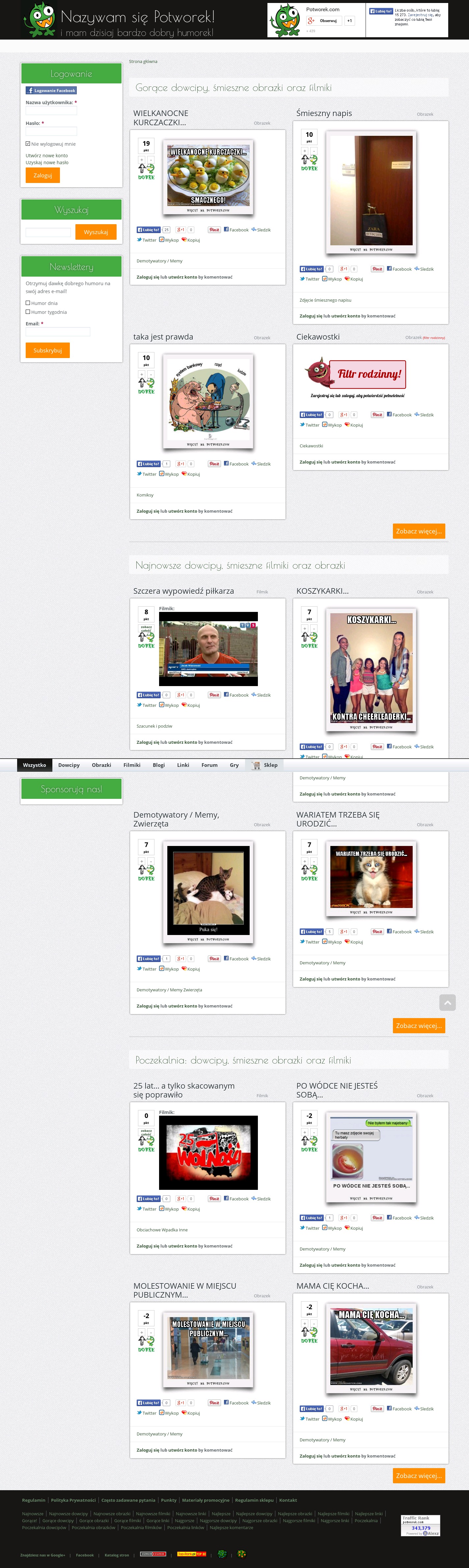Upvote WIELKANOCNE KURCZACZKI with plus button

[x=142, y=160]
